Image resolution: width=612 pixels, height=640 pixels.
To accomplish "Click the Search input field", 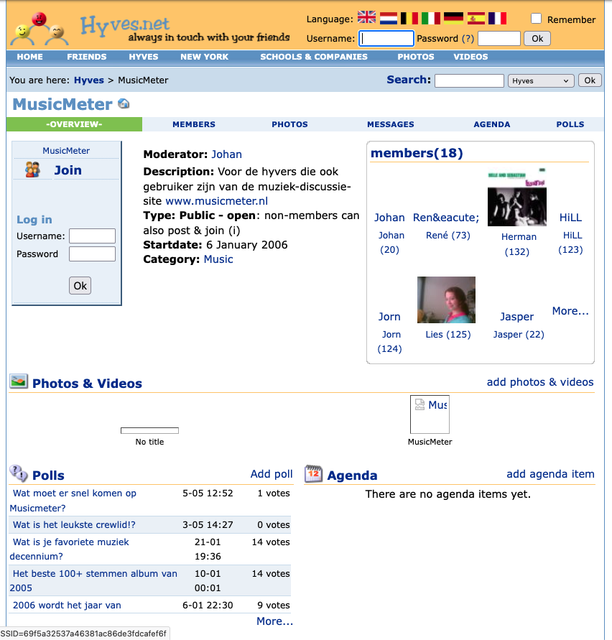I will tap(469, 81).
